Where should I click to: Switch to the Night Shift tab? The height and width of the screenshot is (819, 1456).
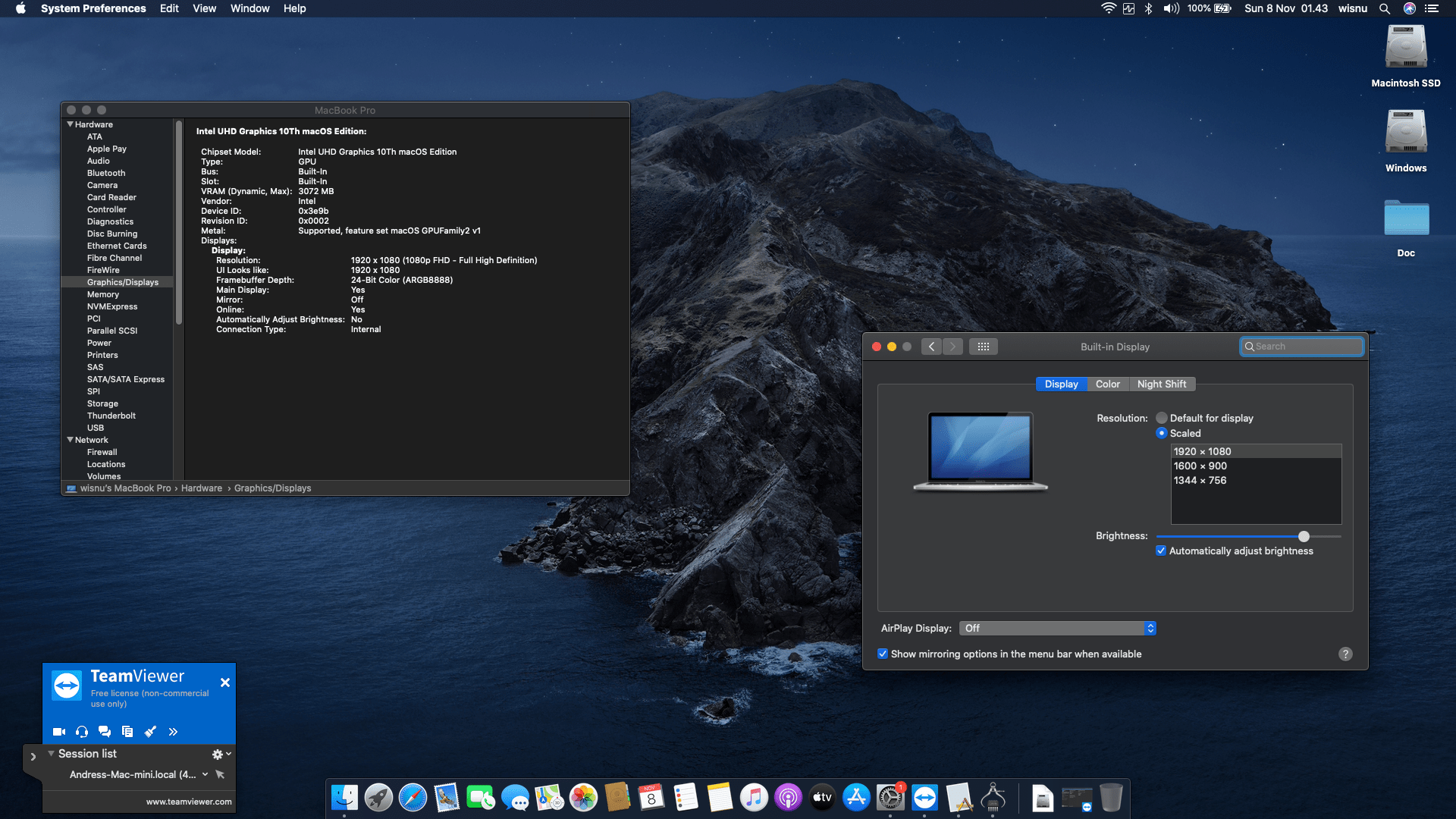click(1162, 384)
